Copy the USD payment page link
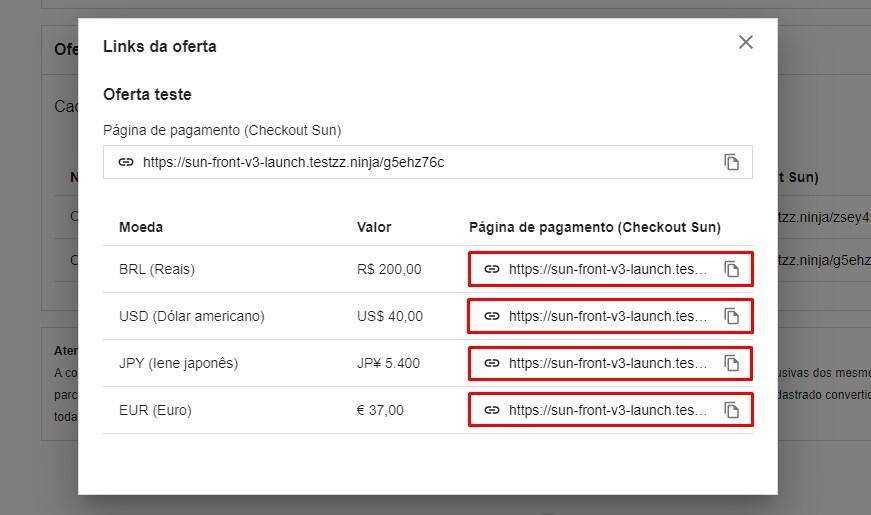The height and width of the screenshot is (515, 871). 731,316
